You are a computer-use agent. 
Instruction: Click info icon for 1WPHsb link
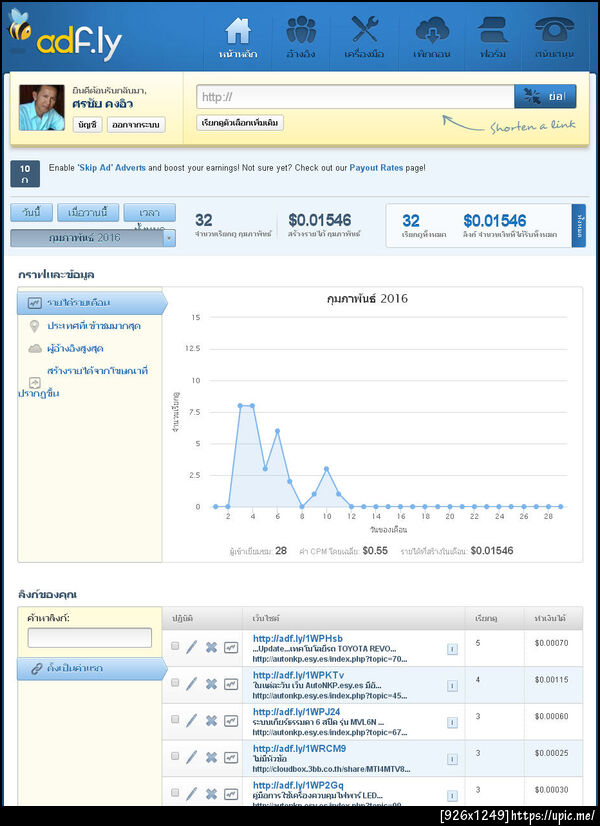[x=452, y=649]
